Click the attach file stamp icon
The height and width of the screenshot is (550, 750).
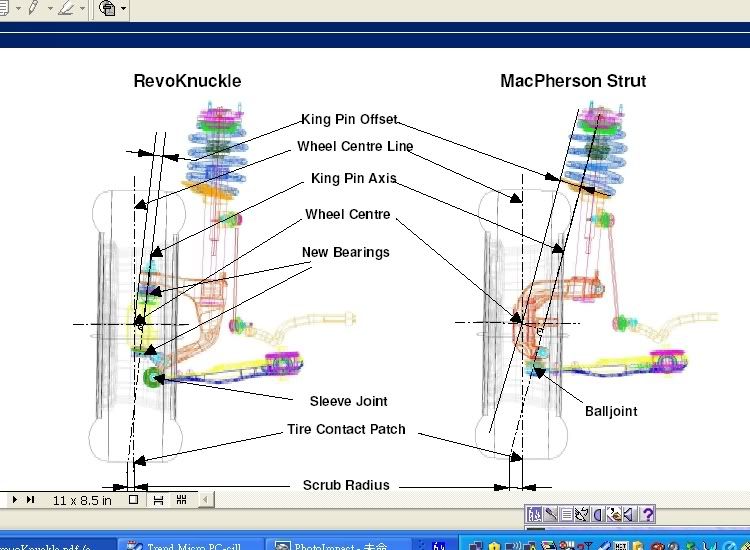click(x=108, y=8)
